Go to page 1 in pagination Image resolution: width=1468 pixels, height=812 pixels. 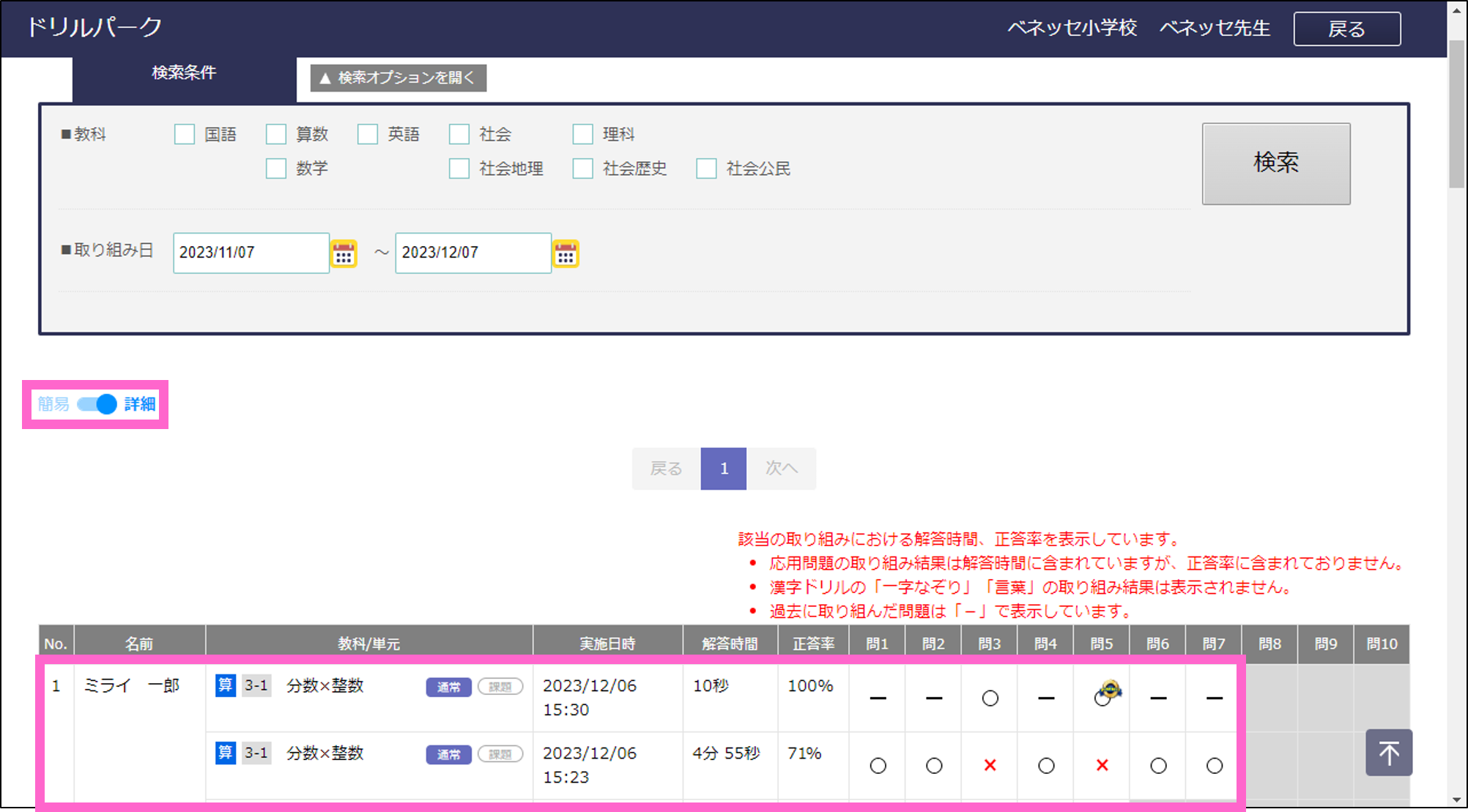point(723,469)
